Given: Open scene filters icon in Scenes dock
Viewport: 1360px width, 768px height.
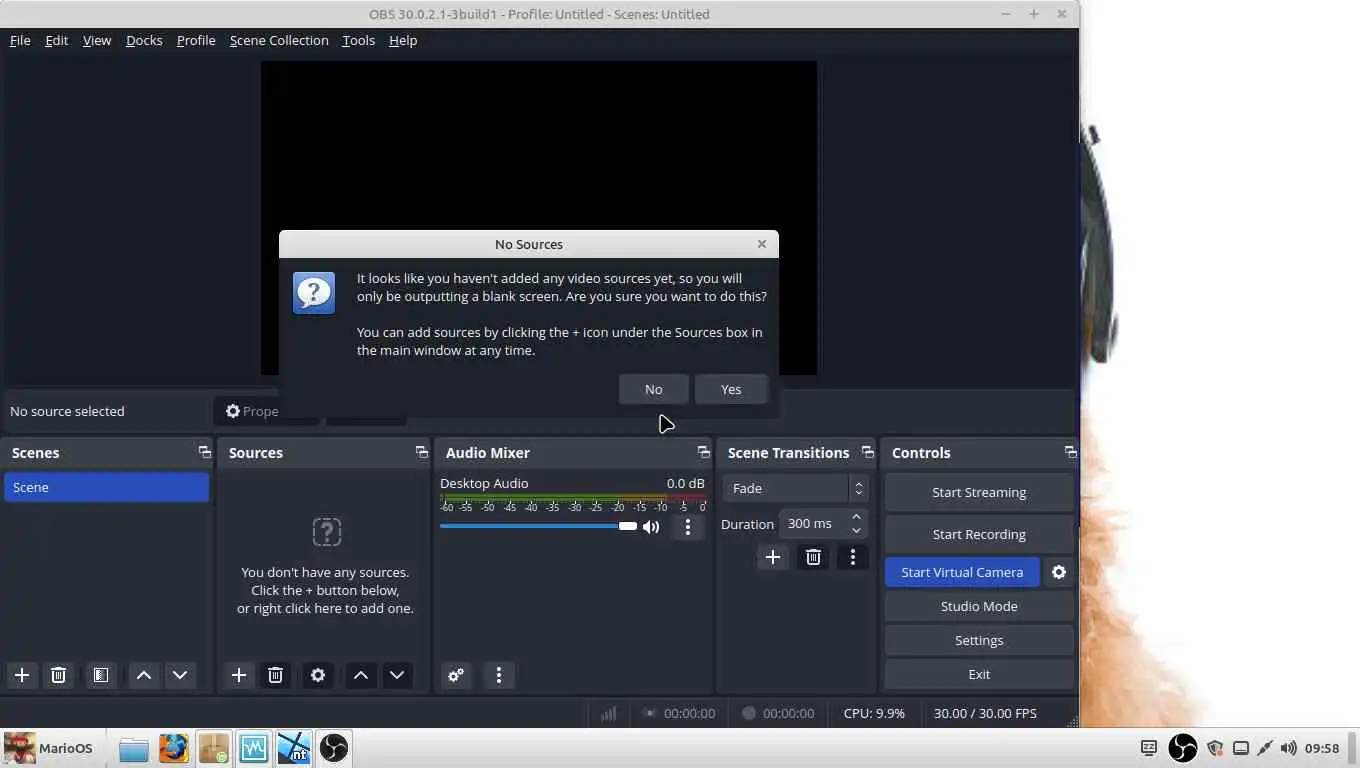Looking at the screenshot, I should [x=101, y=675].
